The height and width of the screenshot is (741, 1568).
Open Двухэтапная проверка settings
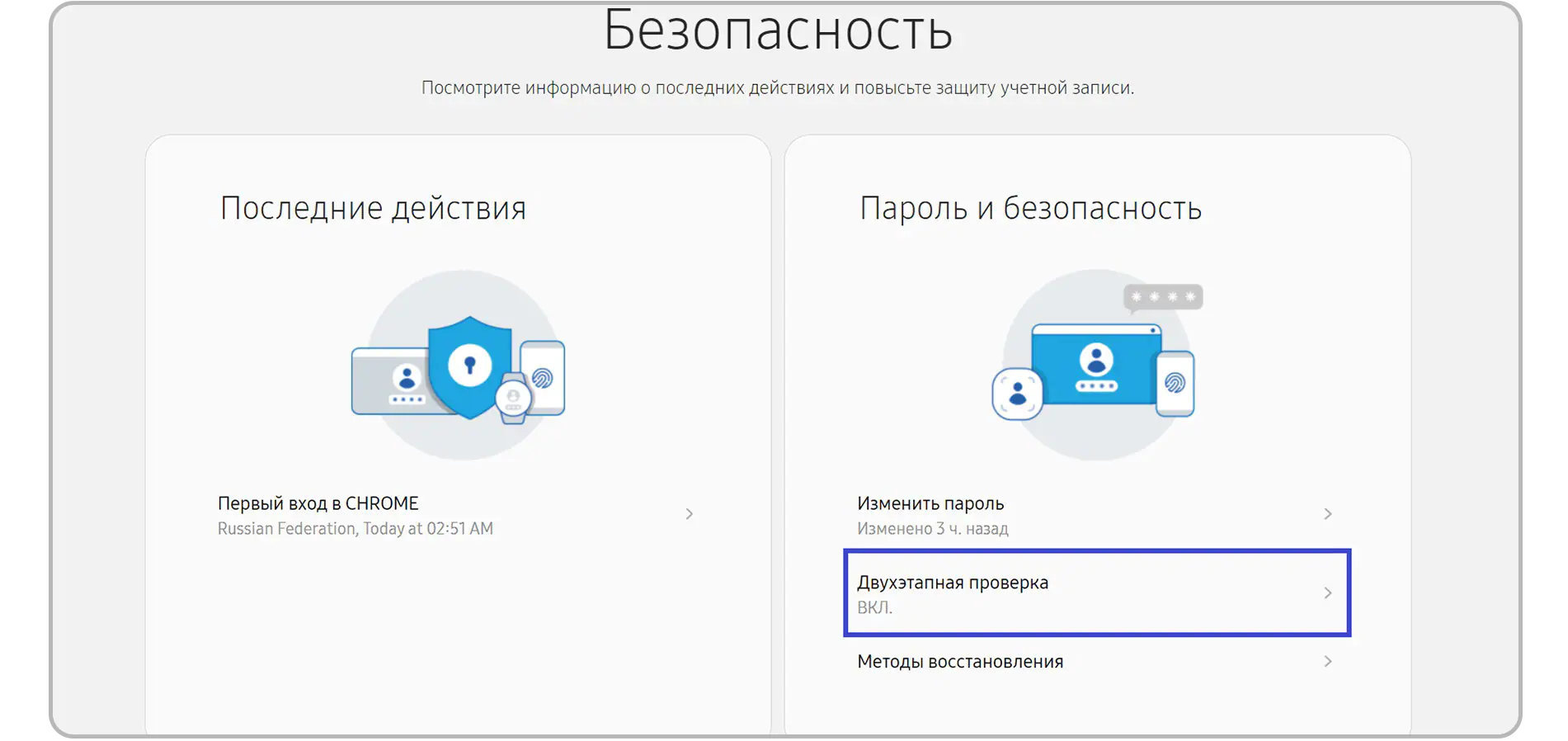coord(953,583)
